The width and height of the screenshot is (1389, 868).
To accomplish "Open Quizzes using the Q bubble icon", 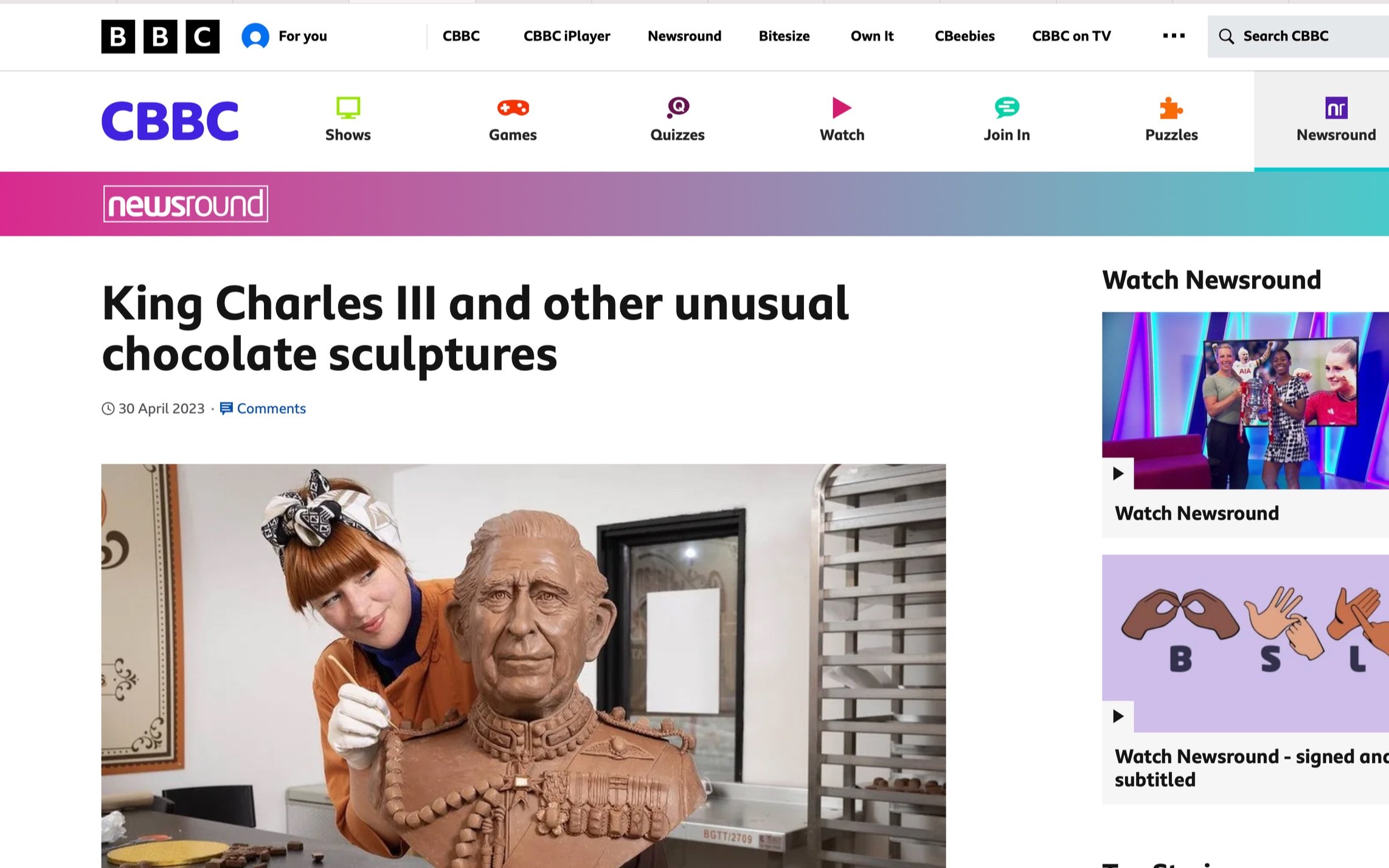I will coord(677,108).
